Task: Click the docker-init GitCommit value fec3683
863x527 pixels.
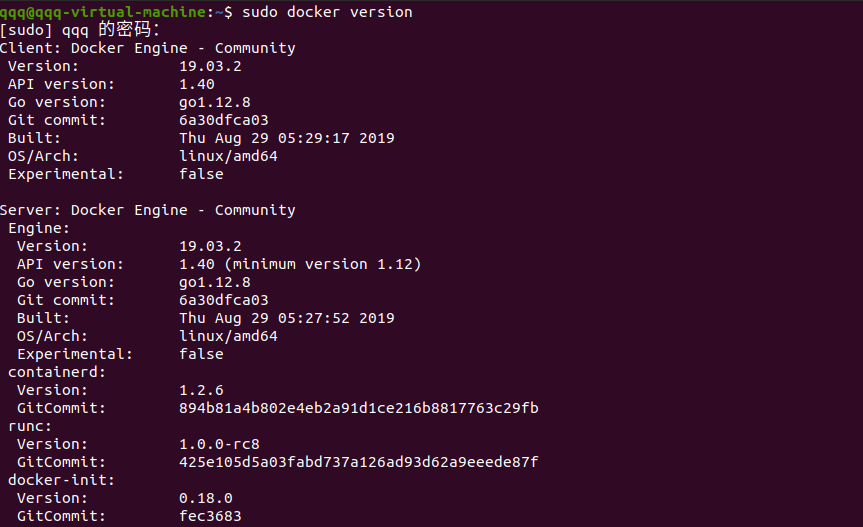Action: tap(210, 516)
